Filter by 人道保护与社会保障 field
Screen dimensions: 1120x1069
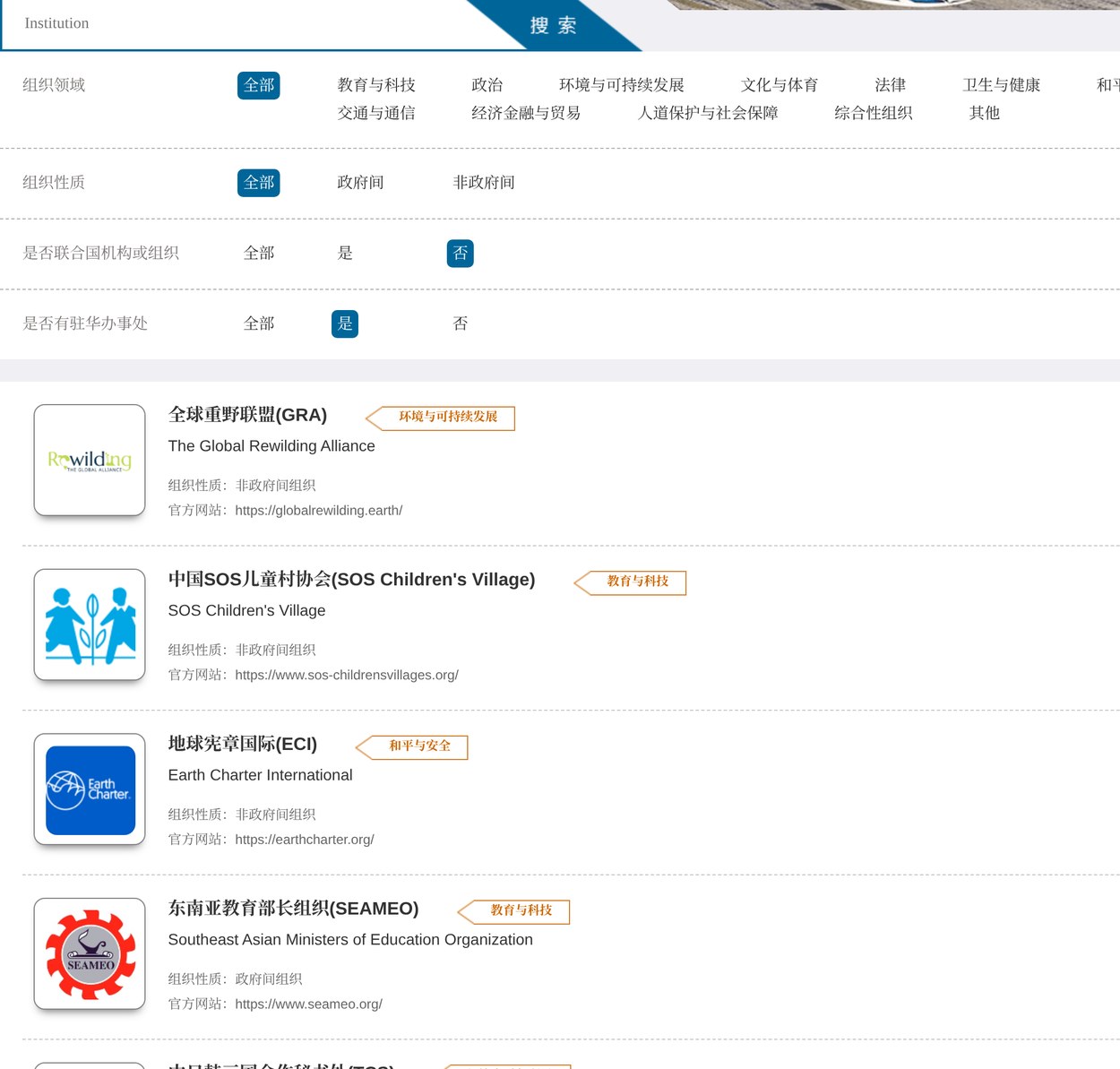click(x=708, y=113)
